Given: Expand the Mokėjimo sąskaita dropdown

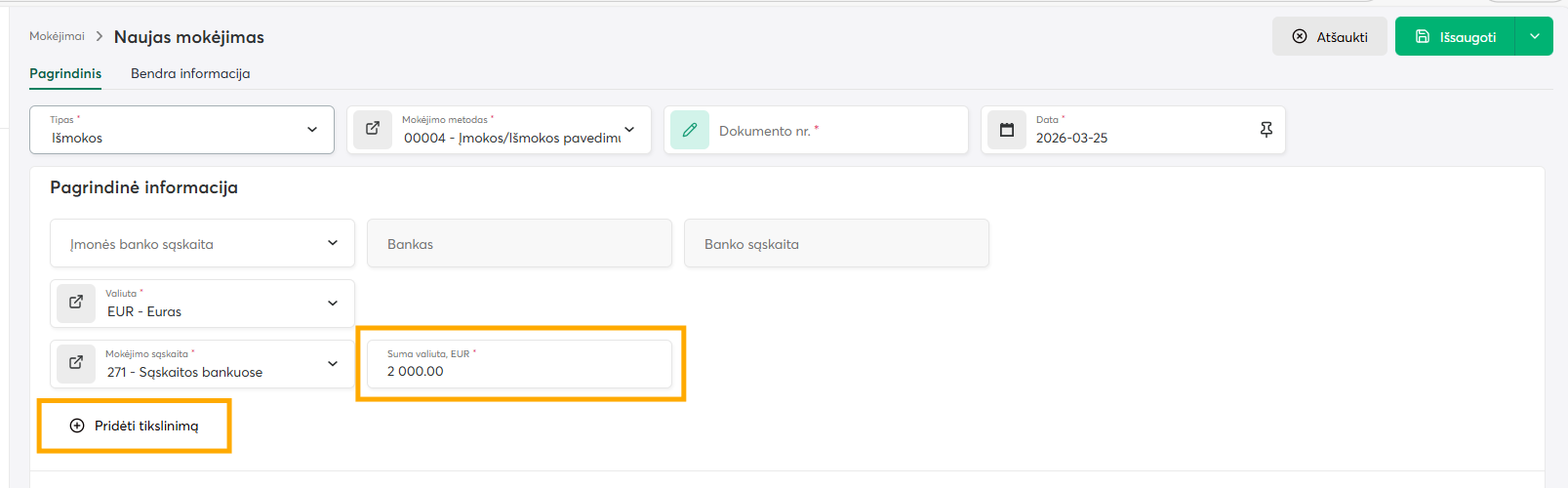Looking at the screenshot, I should pyautogui.click(x=333, y=364).
